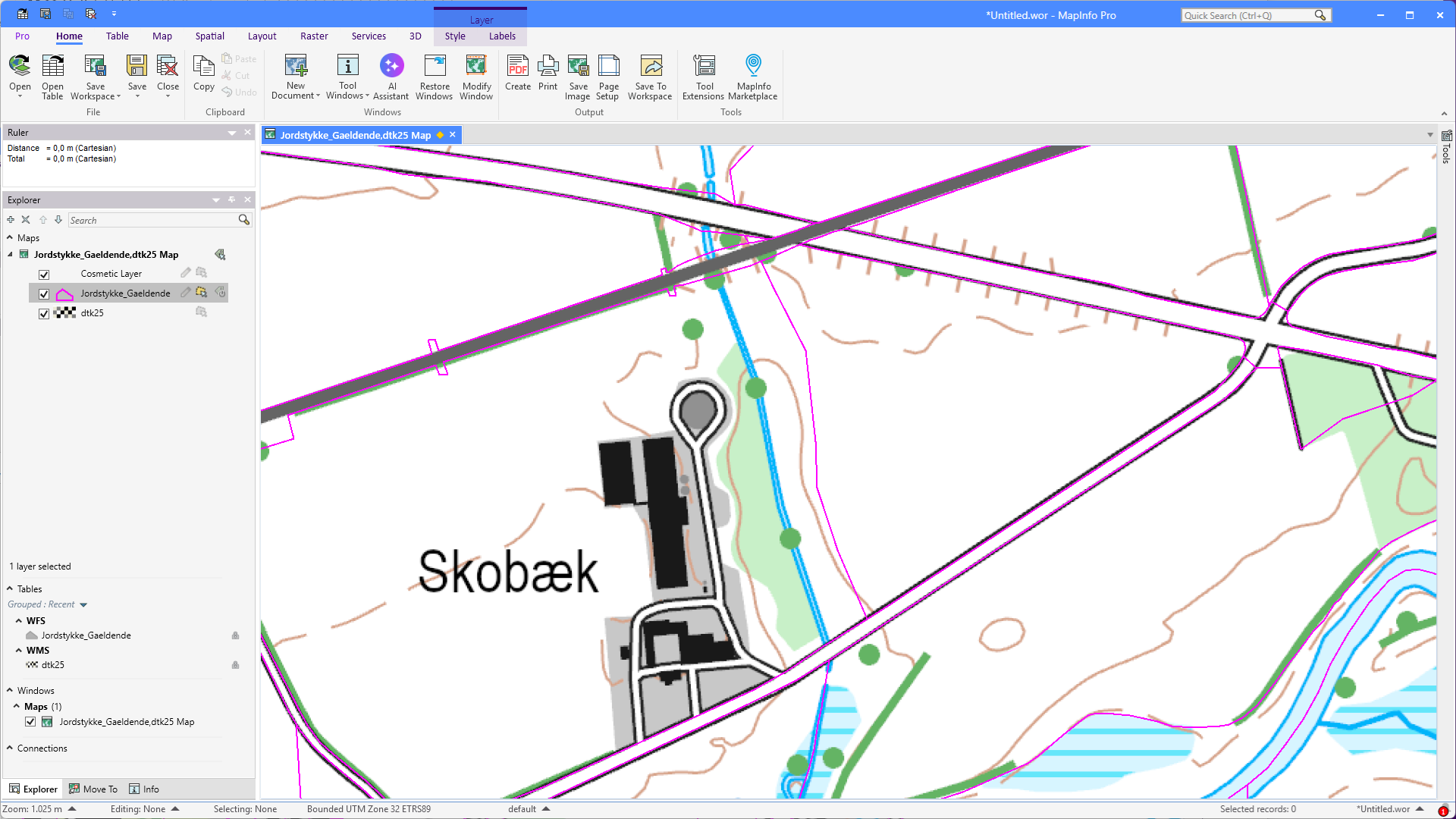Screen dimensions: 1456x819
Task: Open the Info panel tab
Action: click(144, 789)
